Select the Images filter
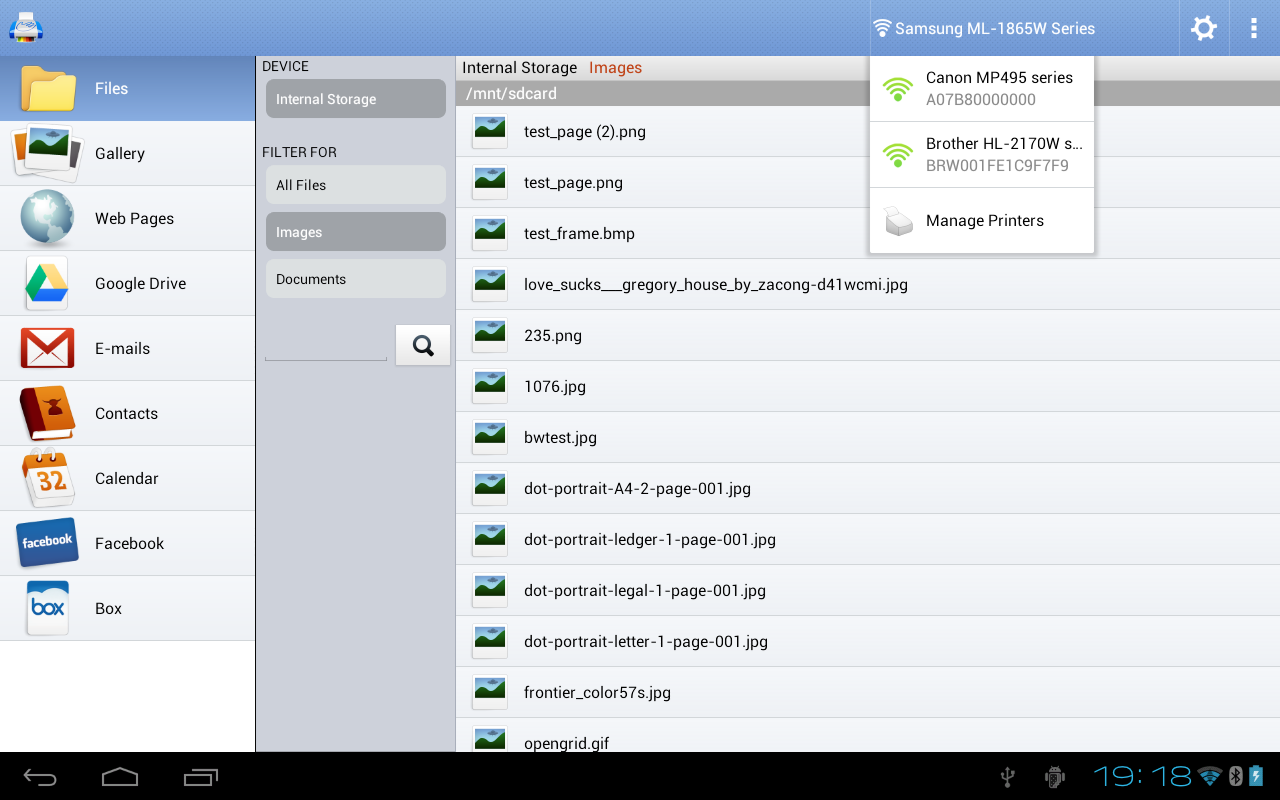Image resolution: width=1280 pixels, height=800 pixels. [355, 232]
